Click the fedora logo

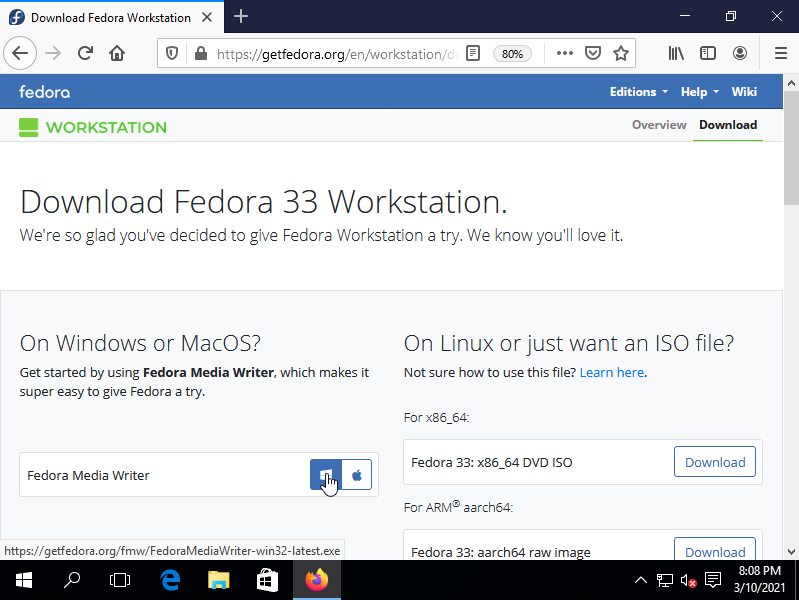[x=44, y=92]
